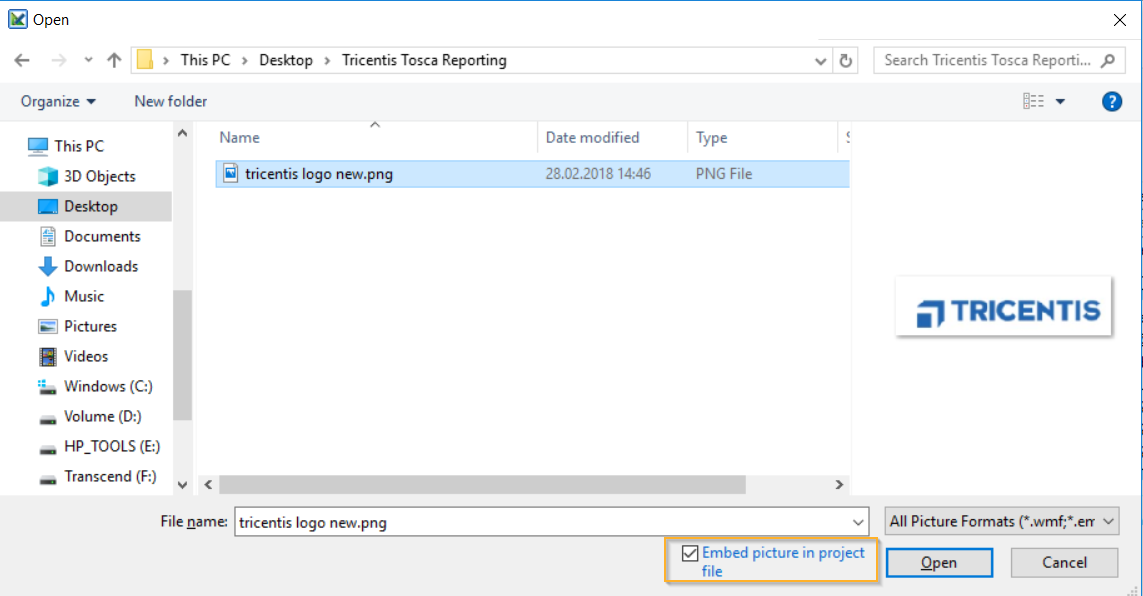
Task: Open Transcend (F:) drive
Action: click(110, 476)
